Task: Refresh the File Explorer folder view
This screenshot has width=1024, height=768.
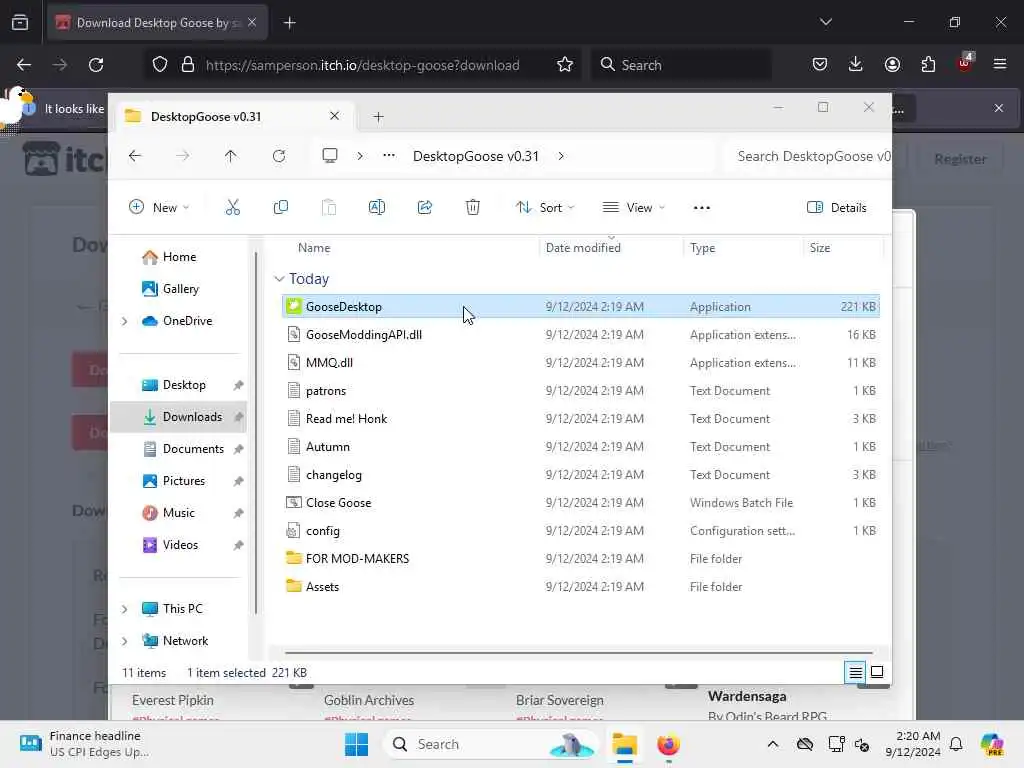Action: [279, 156]
